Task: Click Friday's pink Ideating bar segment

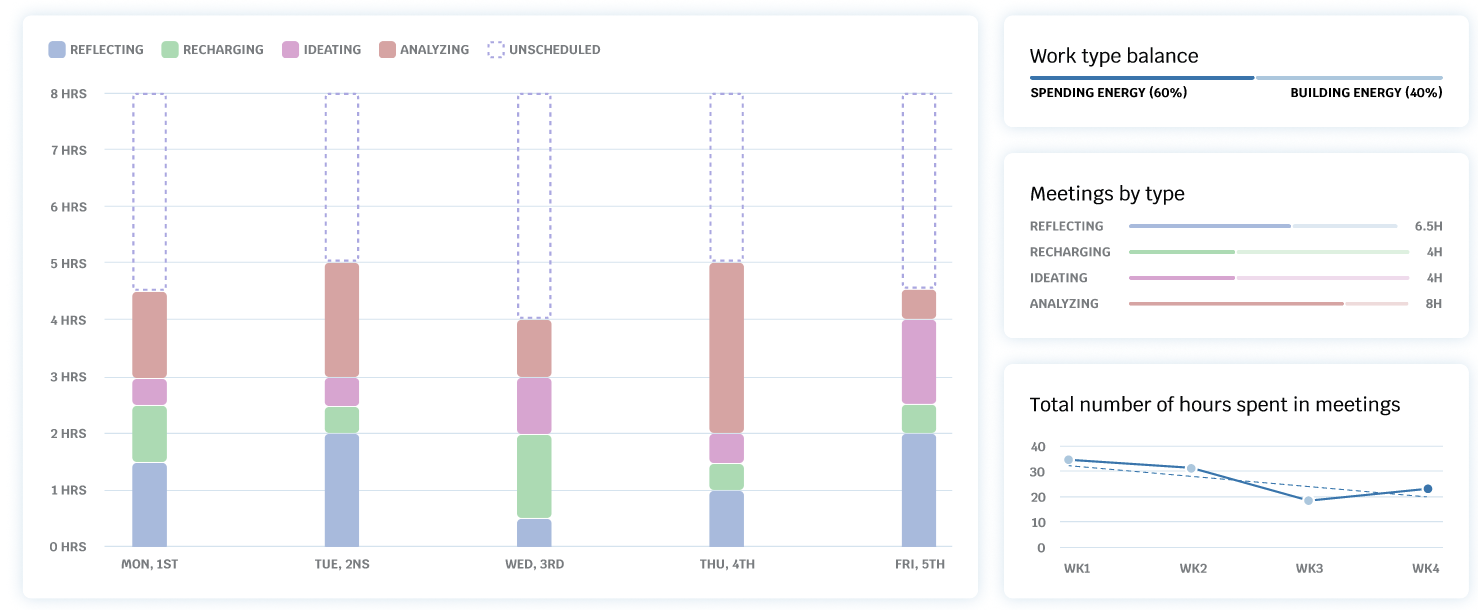Action: pyautogui.click(x=919, y=361)
